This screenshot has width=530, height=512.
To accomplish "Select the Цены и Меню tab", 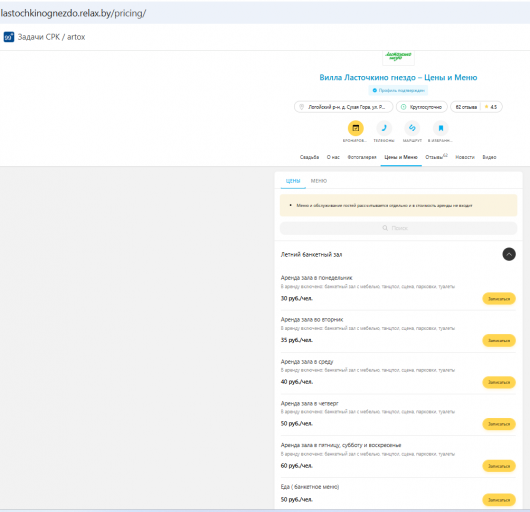I will tap(401, 157).
